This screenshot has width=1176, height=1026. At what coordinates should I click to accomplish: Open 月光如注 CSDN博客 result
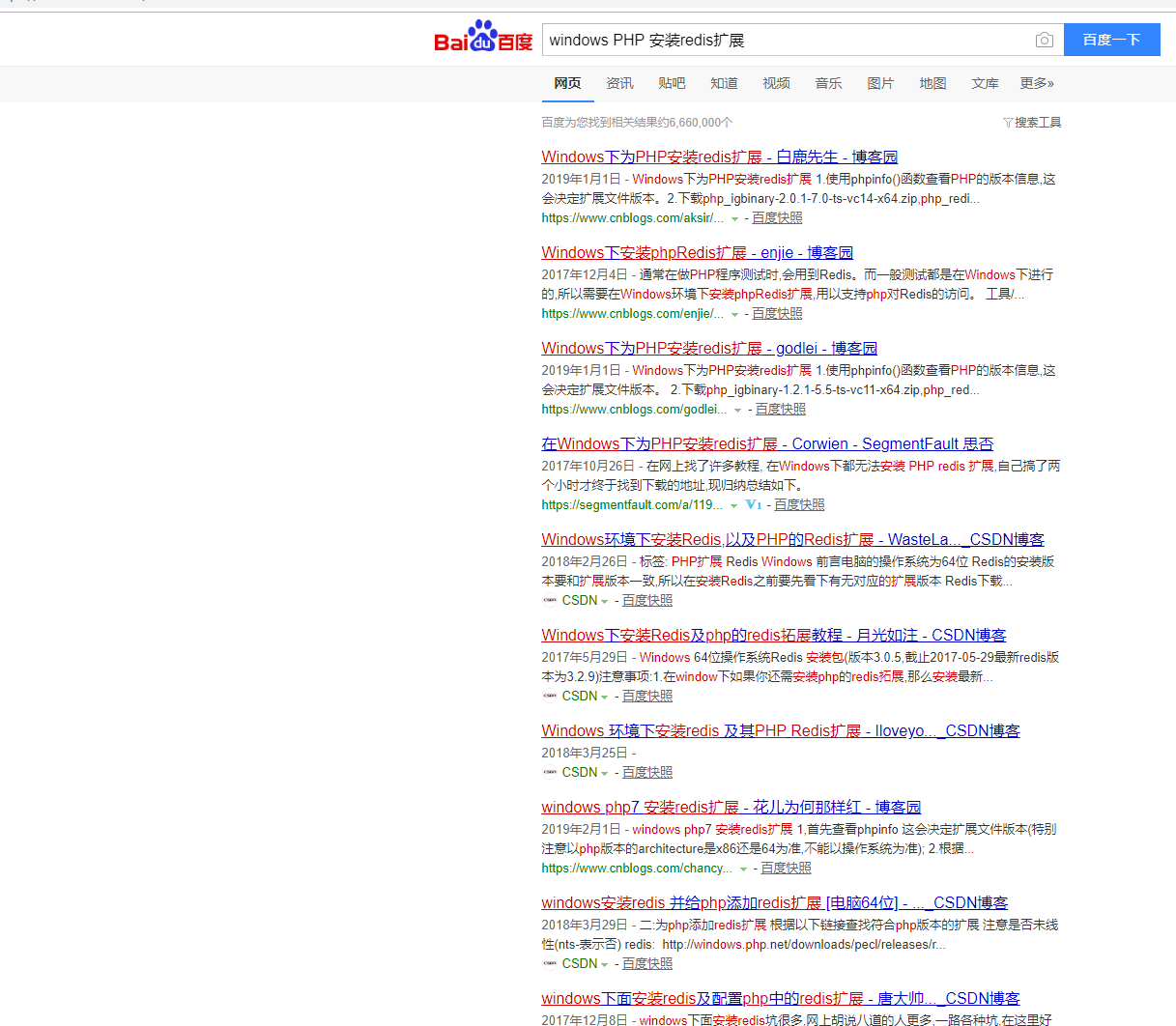tap(773, 635)
